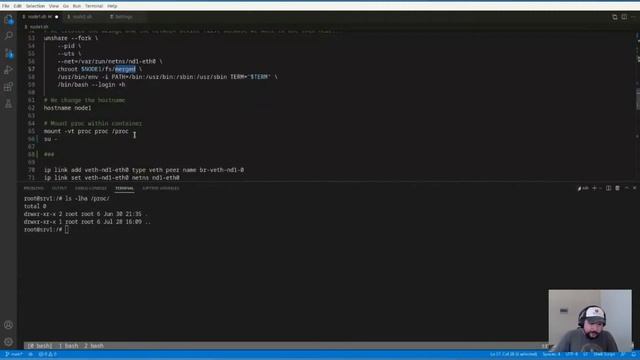Click the terminal prompt input cursor
Screen dimensions: 640x360
(67, 229)
